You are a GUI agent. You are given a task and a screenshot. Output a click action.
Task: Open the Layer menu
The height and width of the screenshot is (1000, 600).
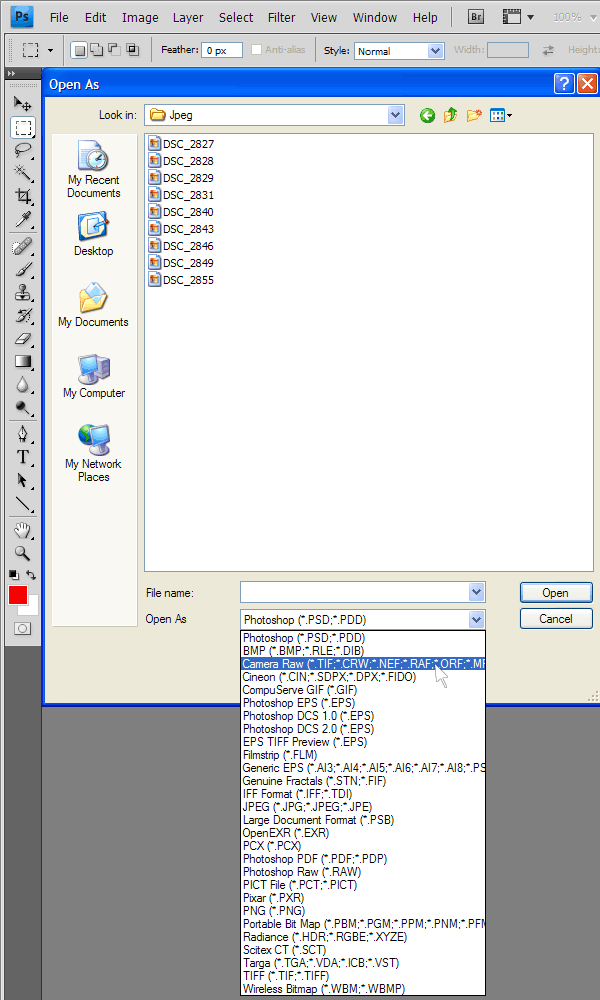tap(188, 17)
